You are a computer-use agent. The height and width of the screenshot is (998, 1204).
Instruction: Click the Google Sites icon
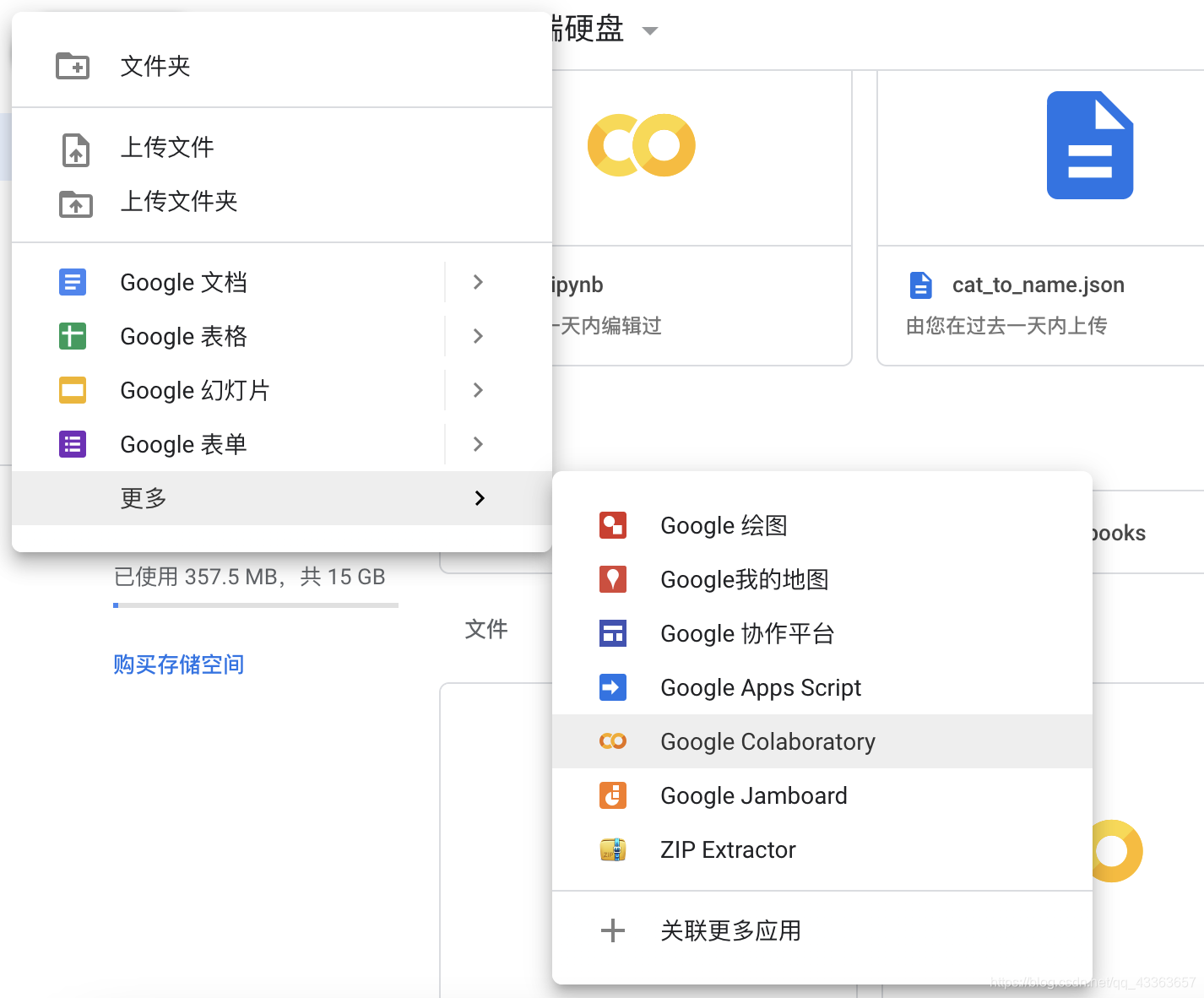tap(613, 633)
